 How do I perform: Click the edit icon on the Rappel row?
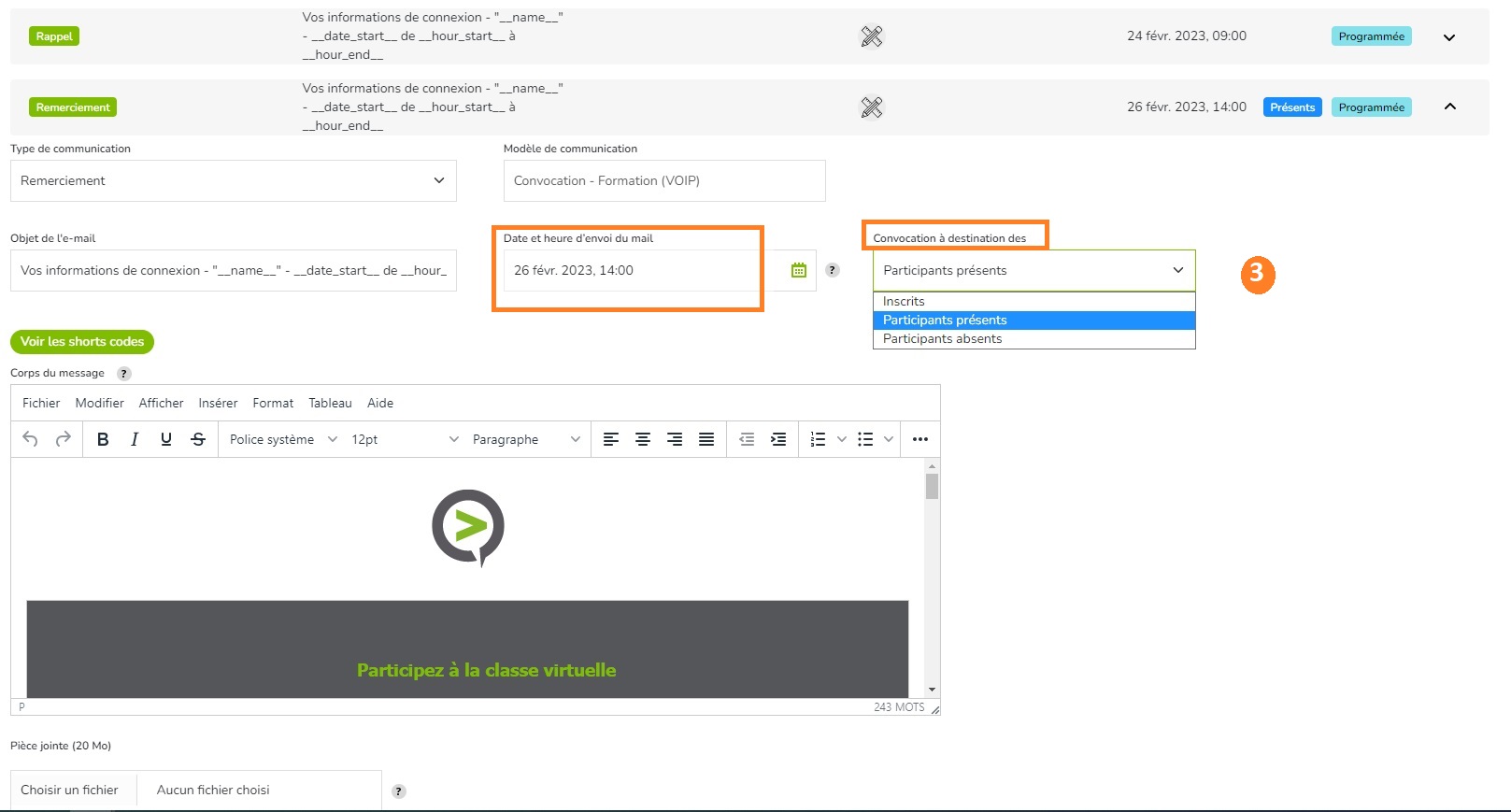tap(871, 36)
